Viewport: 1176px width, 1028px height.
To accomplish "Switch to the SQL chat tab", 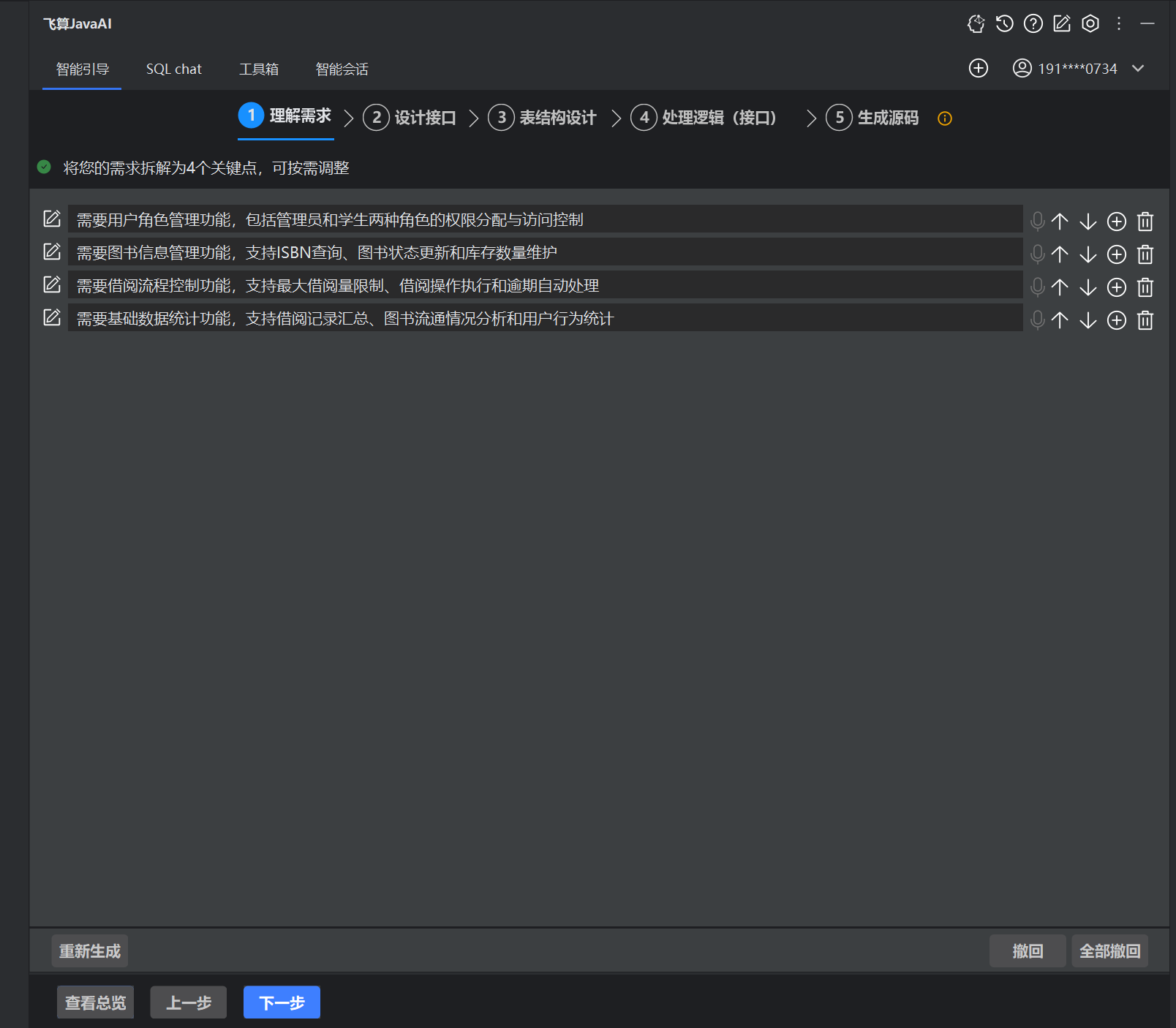I will 173,68.
